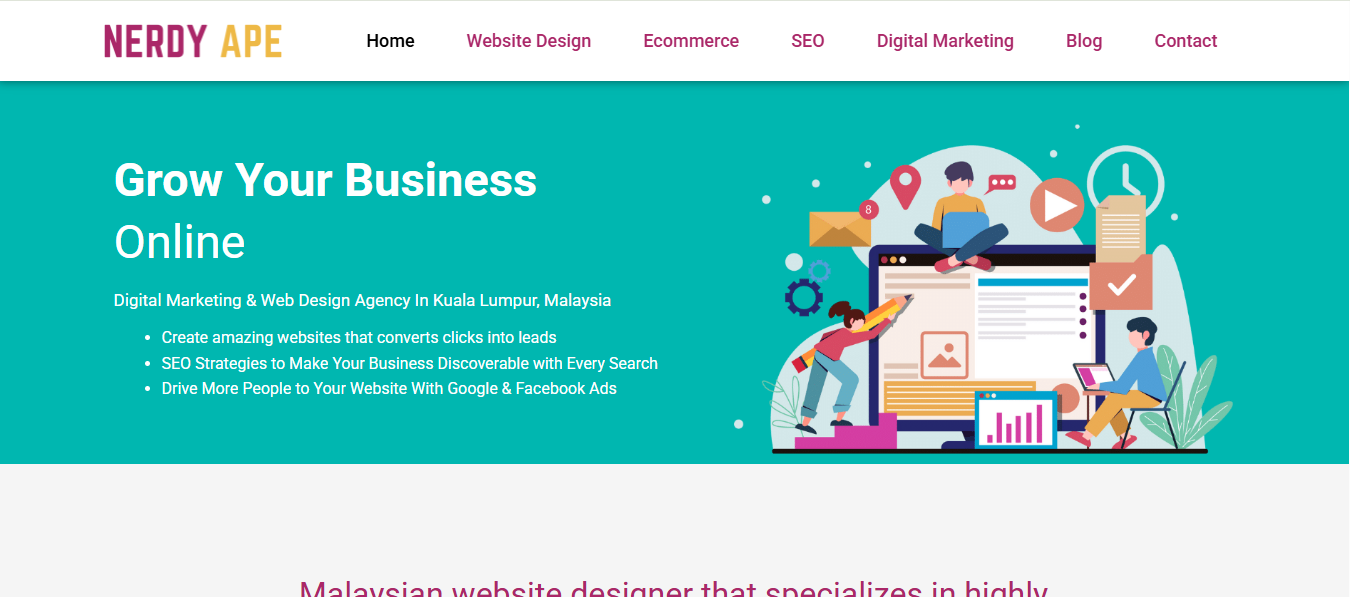Open the Digital Marketing menu item
Viewport: 1350px width, 597px height.
945,41
